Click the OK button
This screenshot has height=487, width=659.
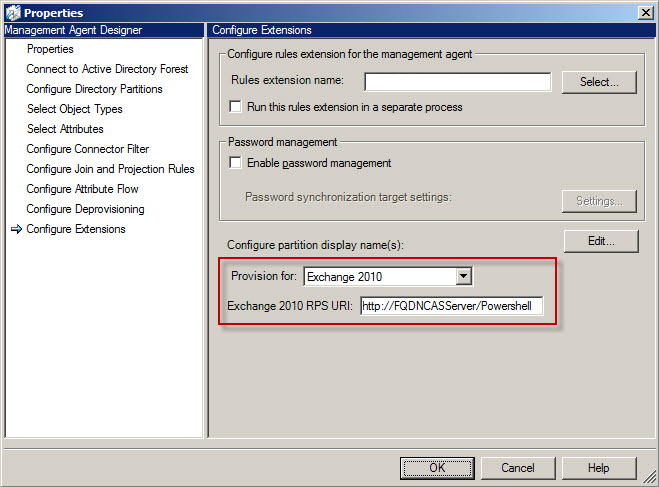(x=437, y=467)
